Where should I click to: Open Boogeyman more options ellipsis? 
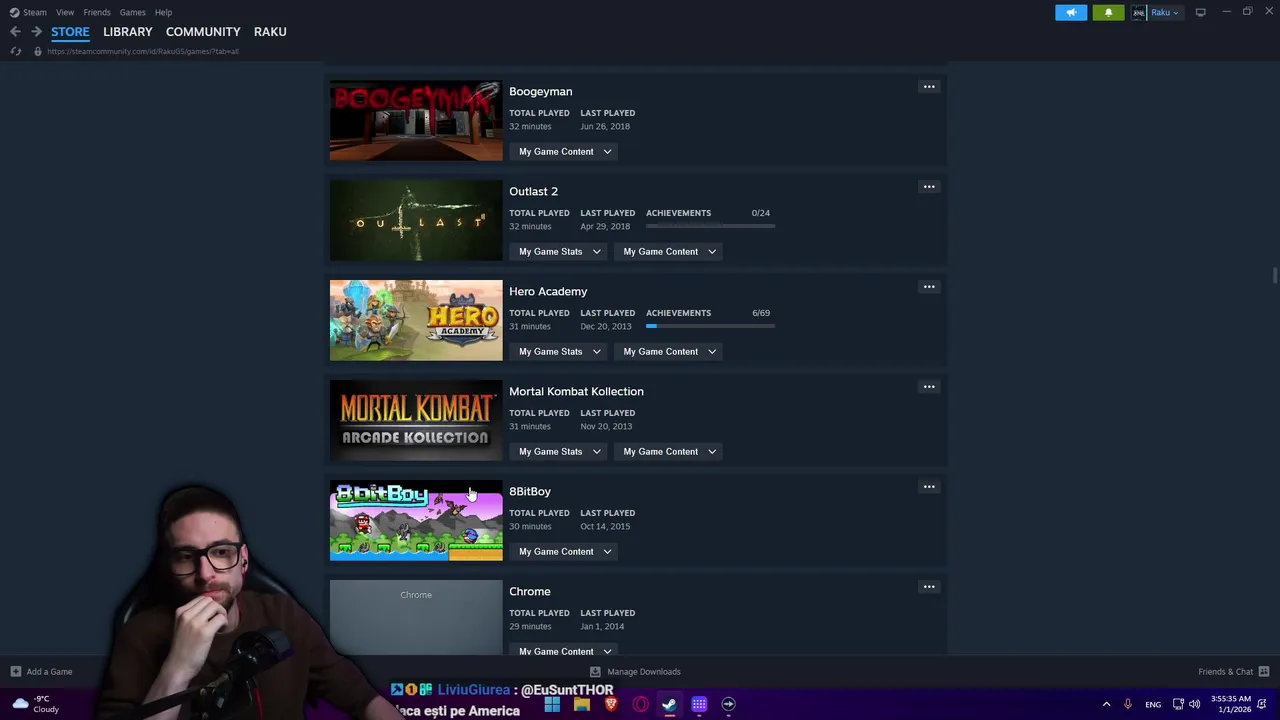coord(929,87)
